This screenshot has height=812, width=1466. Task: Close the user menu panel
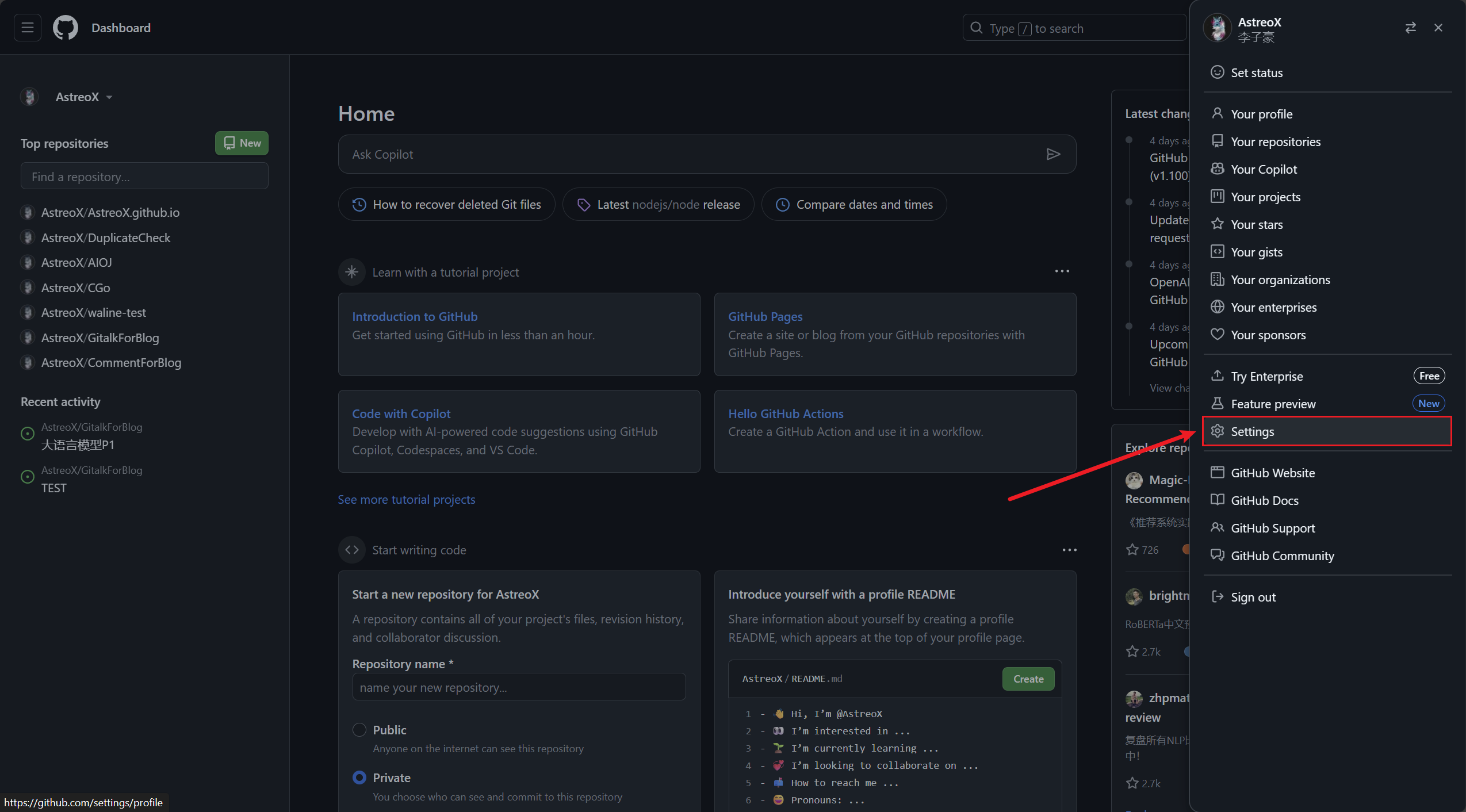pyautogui.click(x=1438, y=28)
